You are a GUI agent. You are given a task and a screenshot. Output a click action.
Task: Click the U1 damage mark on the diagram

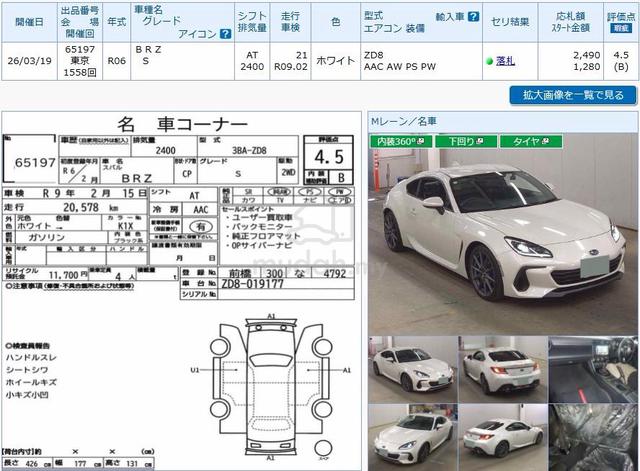195,370
